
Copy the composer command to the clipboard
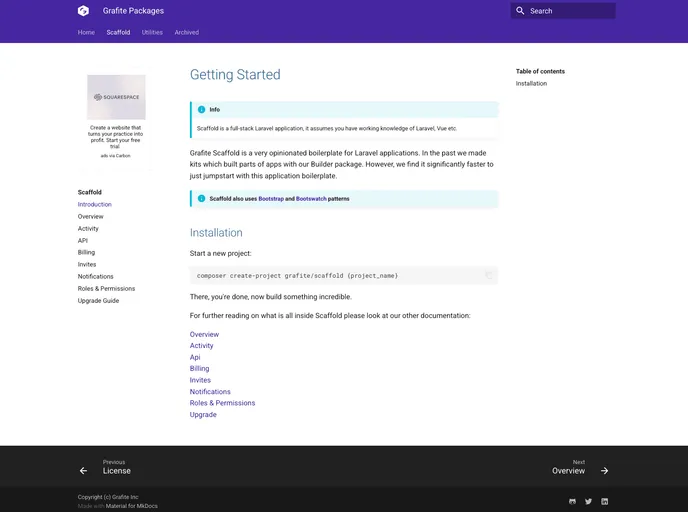pyautogui.click(x=488, y=276)
